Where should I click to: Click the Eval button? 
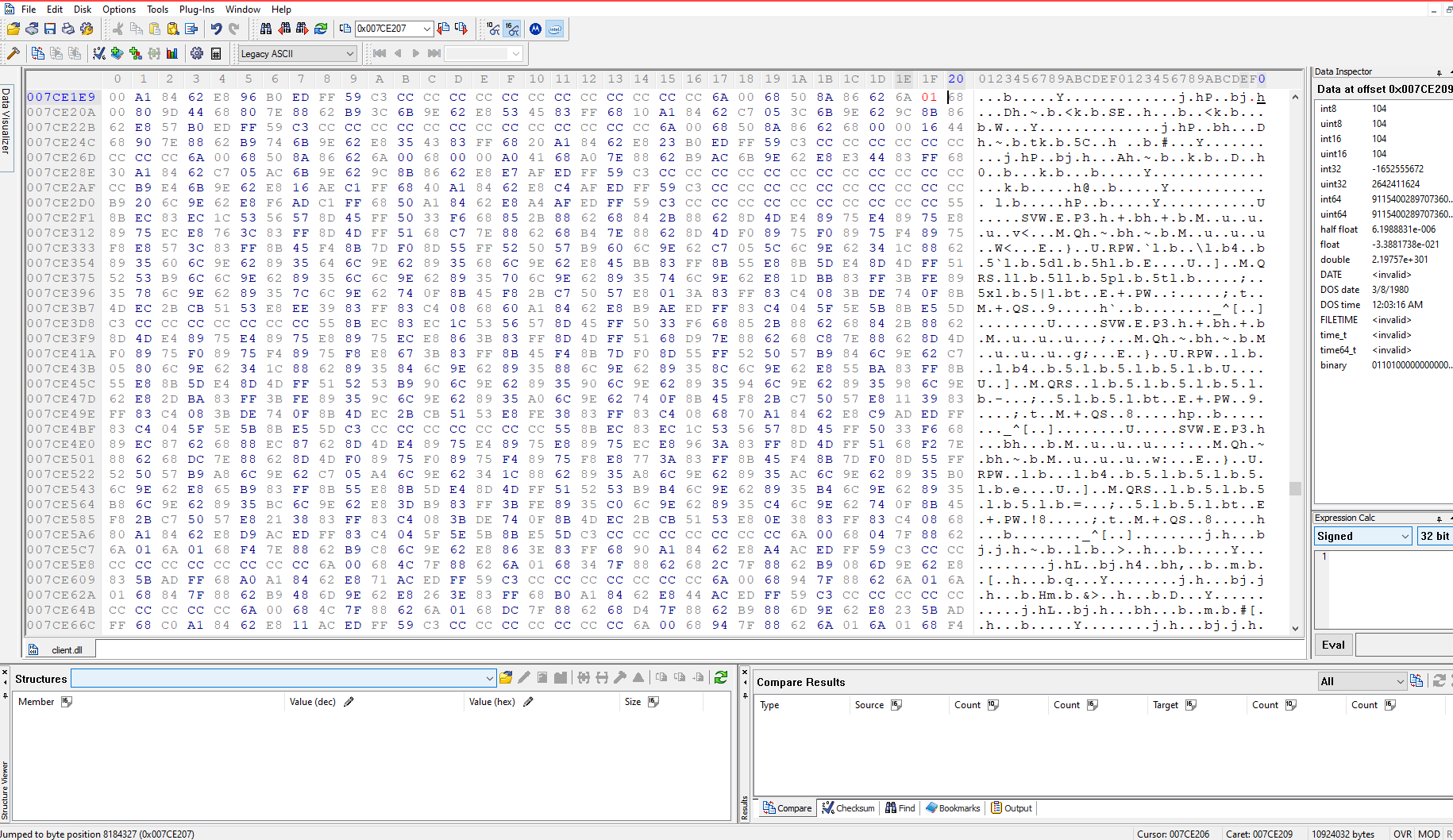tap(1333, 645)
